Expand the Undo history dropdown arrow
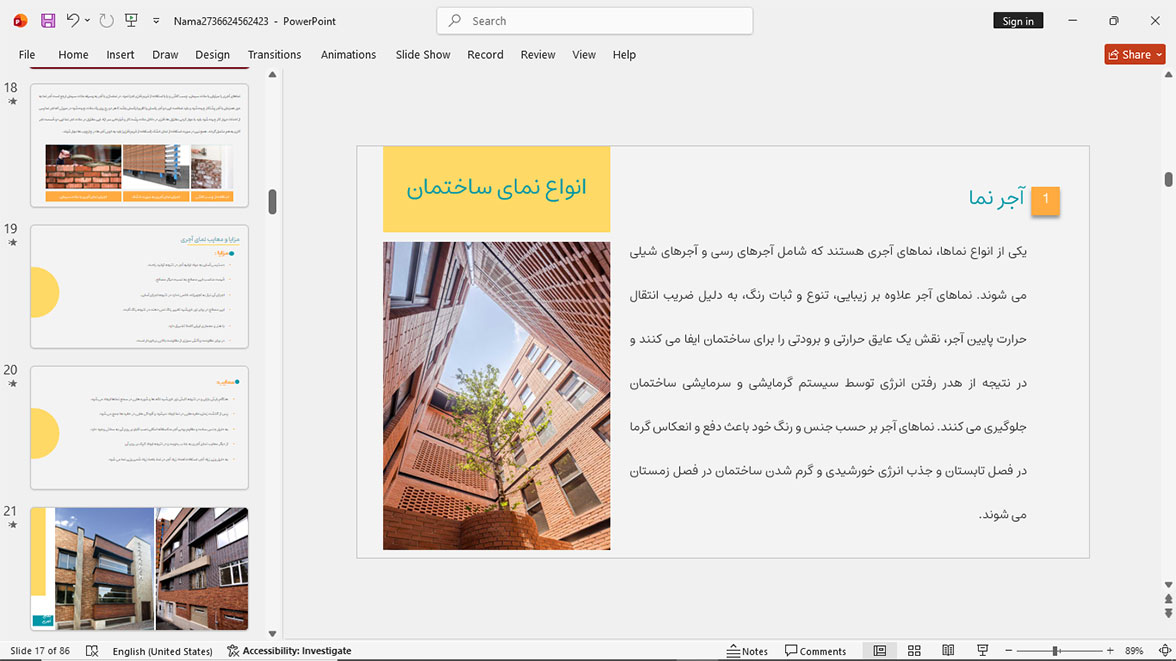The width and height of the screenshot is (1176, 661). pos(87,21)
